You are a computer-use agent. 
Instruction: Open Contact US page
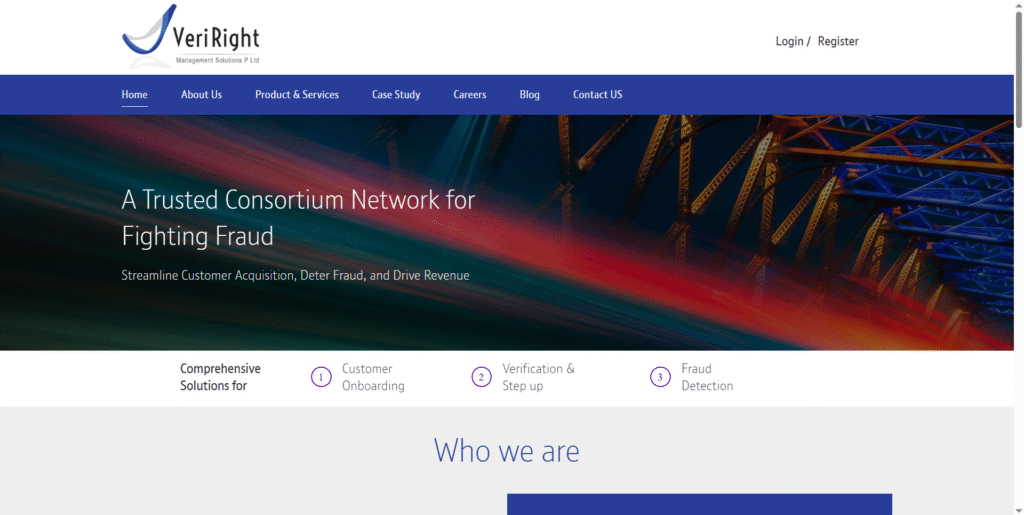(x=598, y=95)
